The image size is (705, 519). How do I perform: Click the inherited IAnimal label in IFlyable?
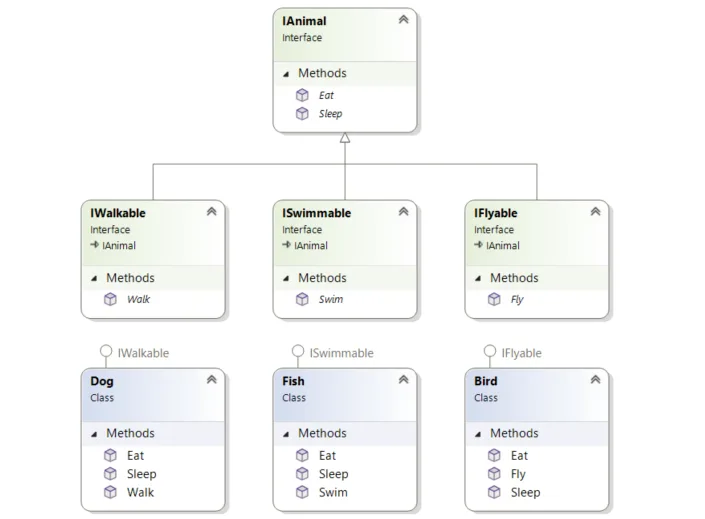point(502,246)
